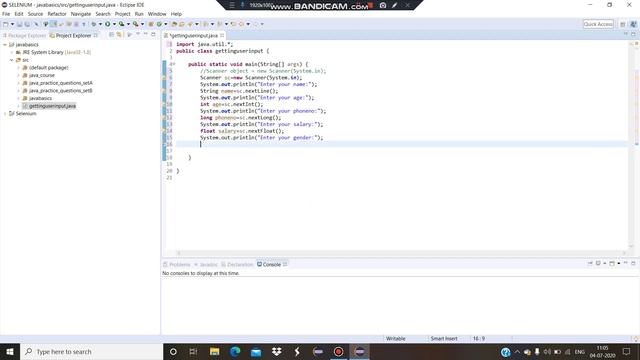Open the External Tools dropdown arrow
Viewport: 640px width, 360px height.
click(x=142, y=24)
